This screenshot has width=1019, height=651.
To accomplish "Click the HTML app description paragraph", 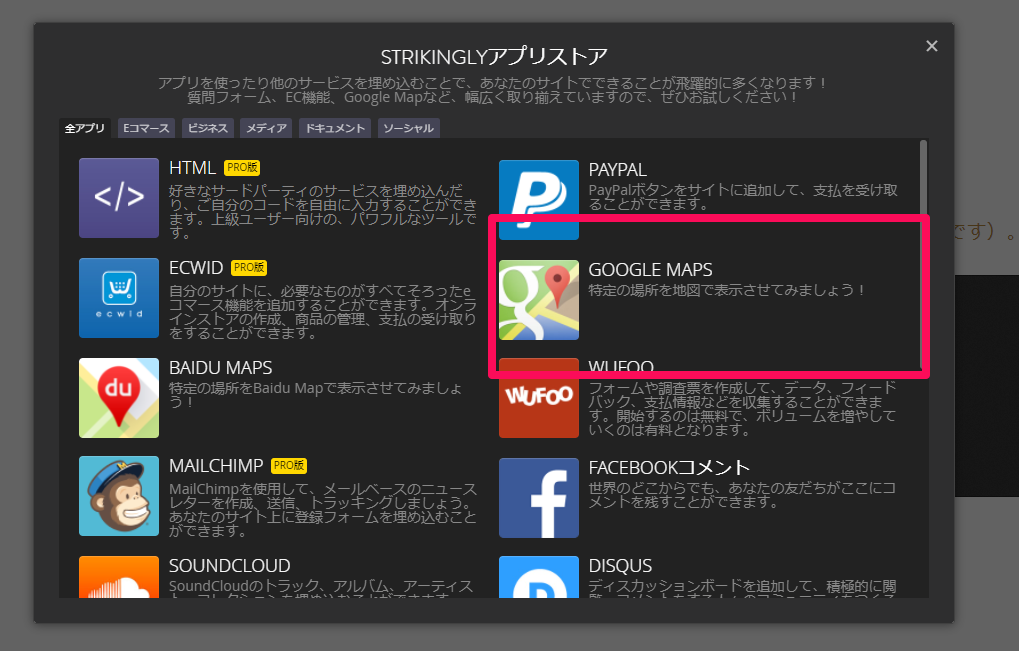I will tap(323, 212).
